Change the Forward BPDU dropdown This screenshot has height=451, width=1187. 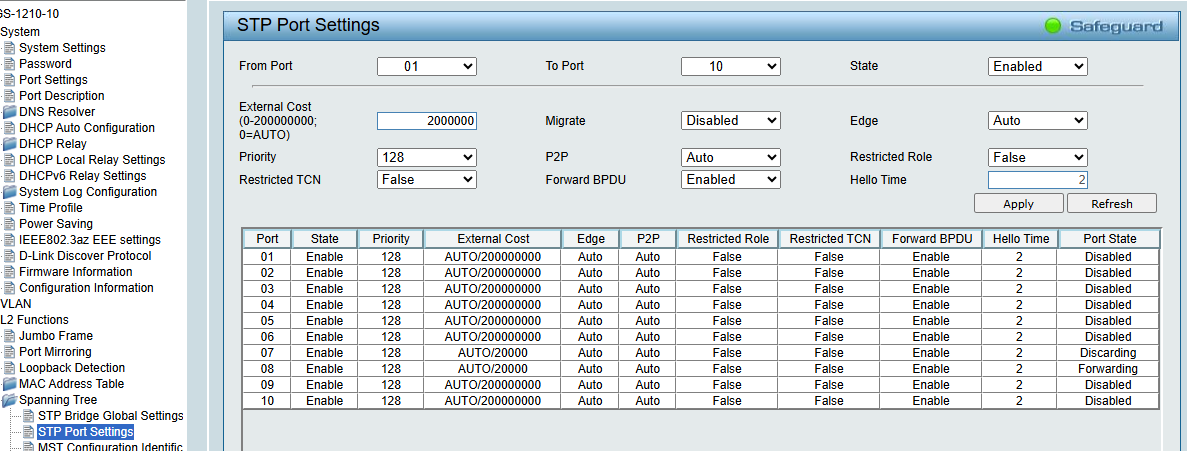pyautogui.click(x=730, y=180)
